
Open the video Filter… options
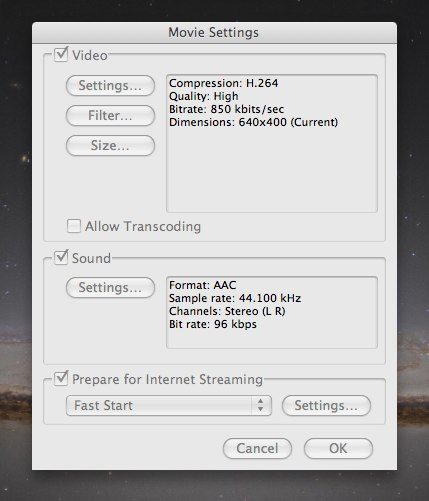coord(110,115)
